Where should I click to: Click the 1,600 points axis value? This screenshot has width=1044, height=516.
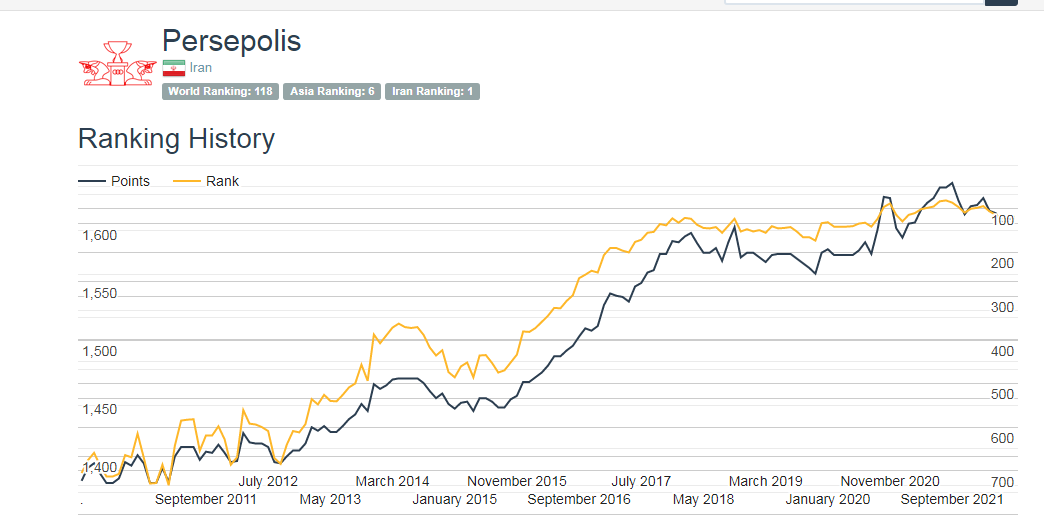[99, 235]
